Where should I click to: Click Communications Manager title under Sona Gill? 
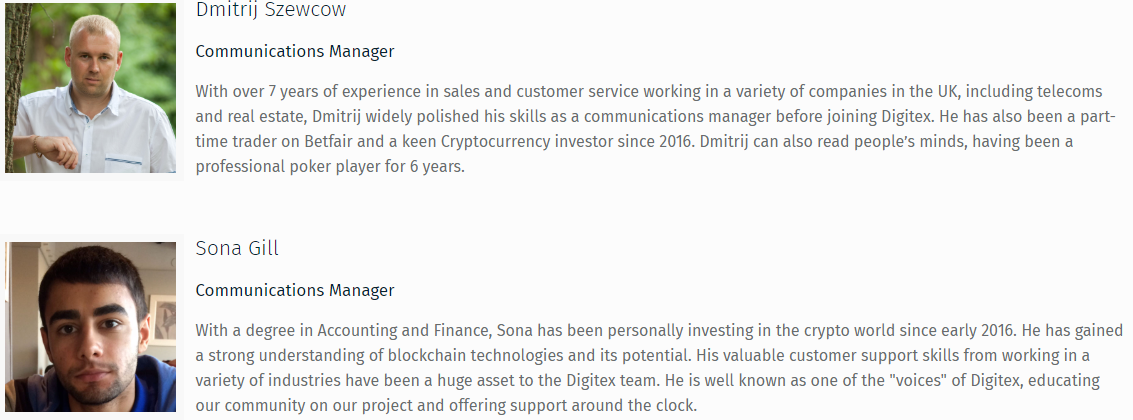tap(294, 291)
